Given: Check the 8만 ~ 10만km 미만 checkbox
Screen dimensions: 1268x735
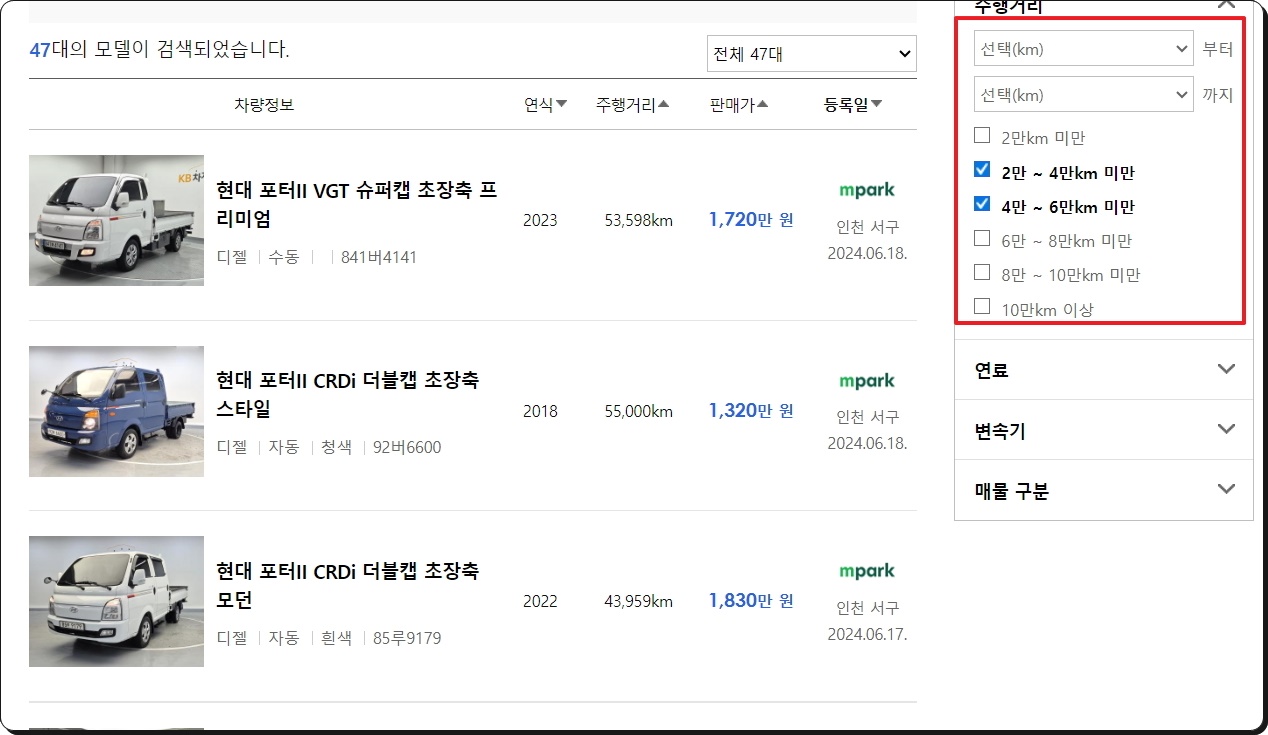Looking at the screenshot, I should pos(982,272).
